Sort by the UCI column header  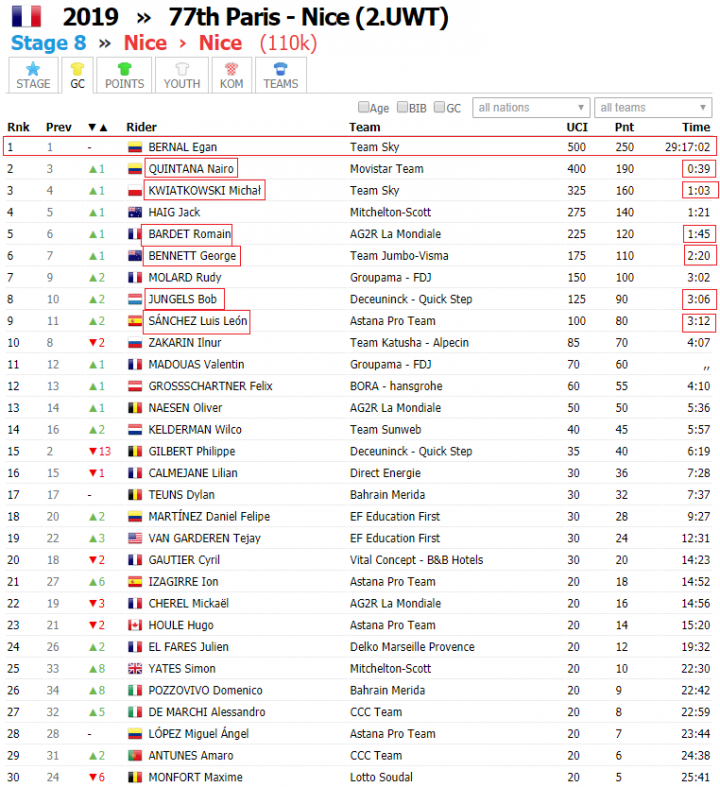[577, 127]
